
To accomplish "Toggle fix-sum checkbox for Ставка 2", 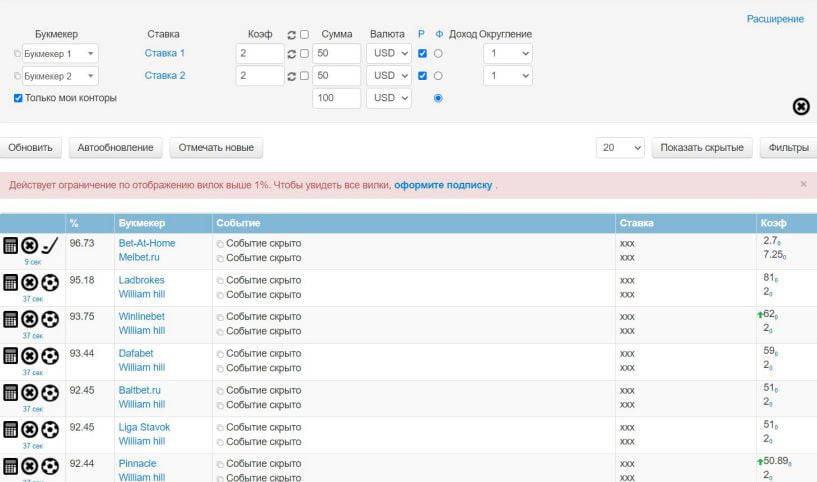I will [x=304, y=76].
